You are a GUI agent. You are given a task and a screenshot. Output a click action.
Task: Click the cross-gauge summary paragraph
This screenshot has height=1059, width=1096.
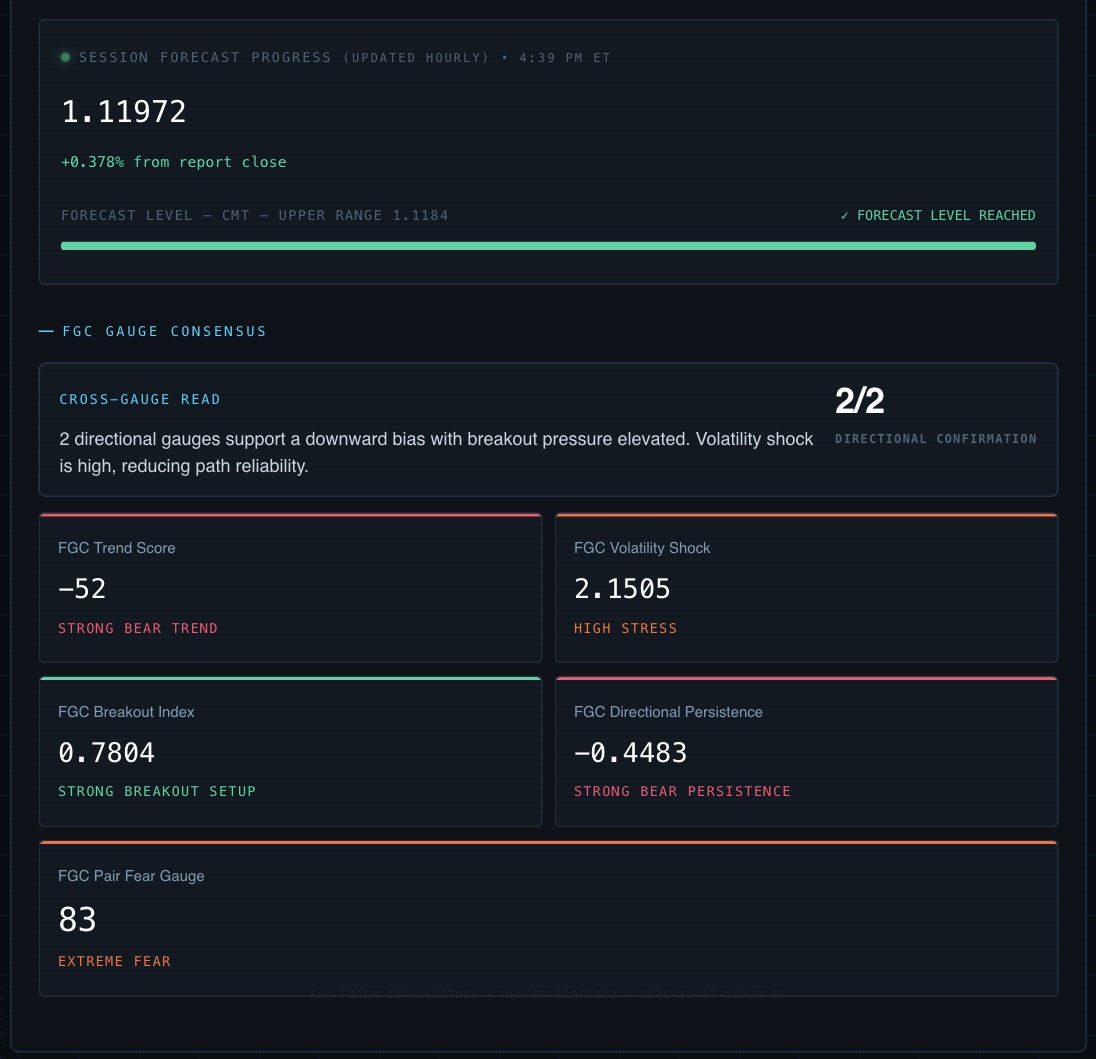tap(436, 452)
